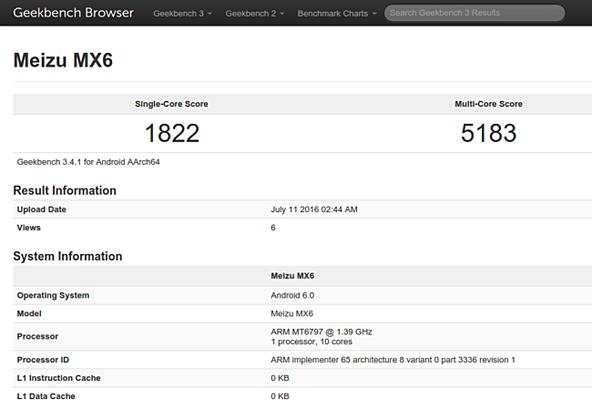Click the Upload Date label
592x400 pixels.
tap(42, 209)
